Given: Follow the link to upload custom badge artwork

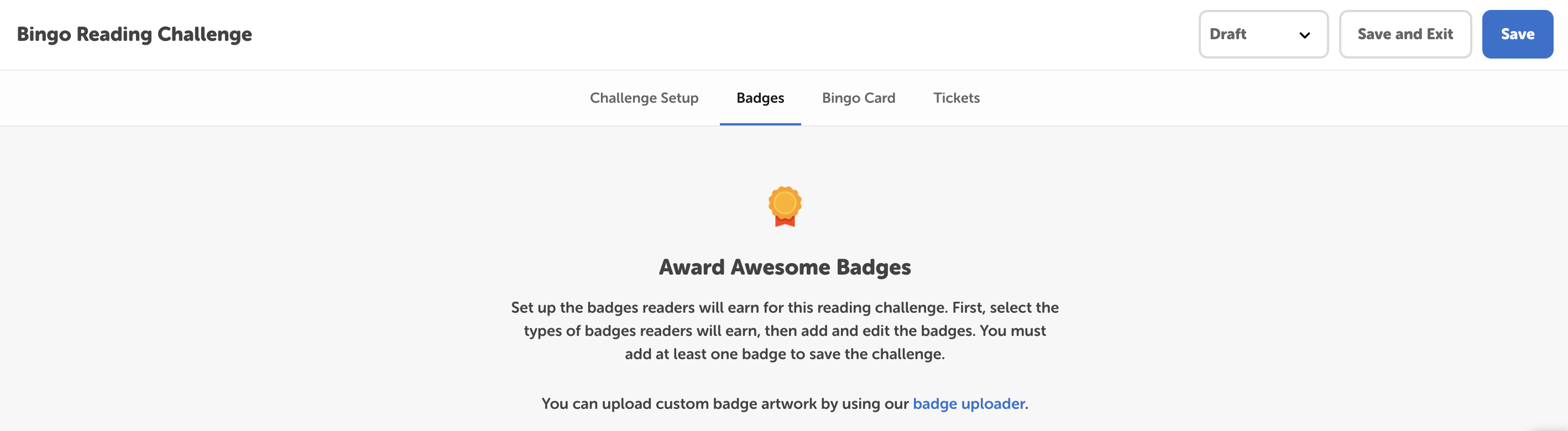Looking at the screenshot, I should coord(969,403).
